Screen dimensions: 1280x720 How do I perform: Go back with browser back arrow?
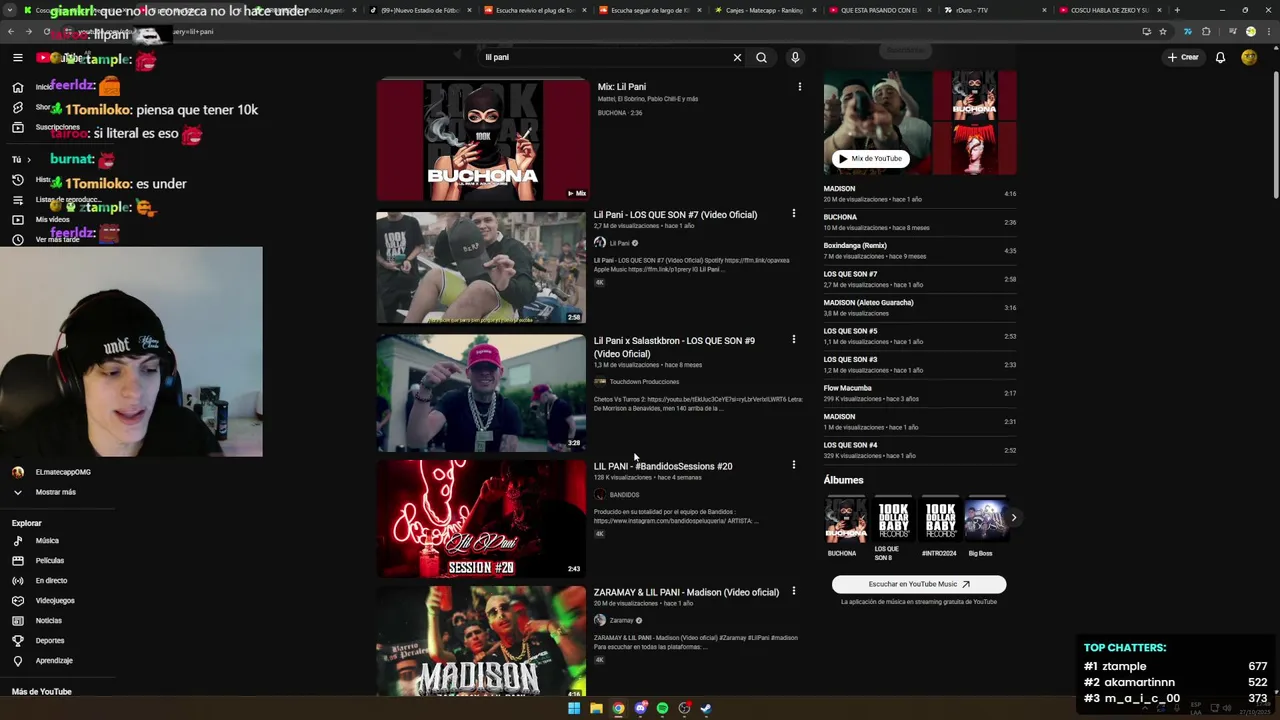[x=11, y=31]
